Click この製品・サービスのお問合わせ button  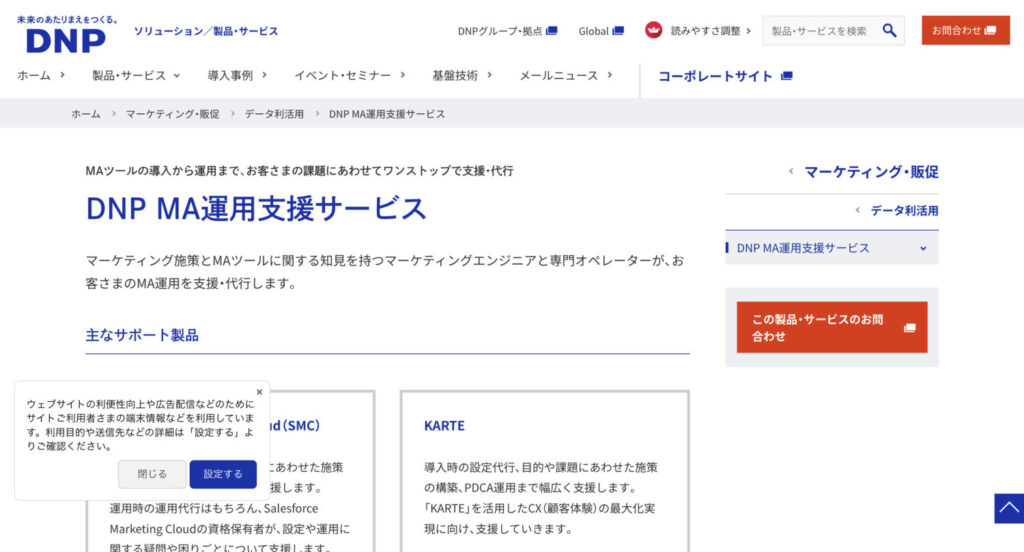click(x=832, y=327)
